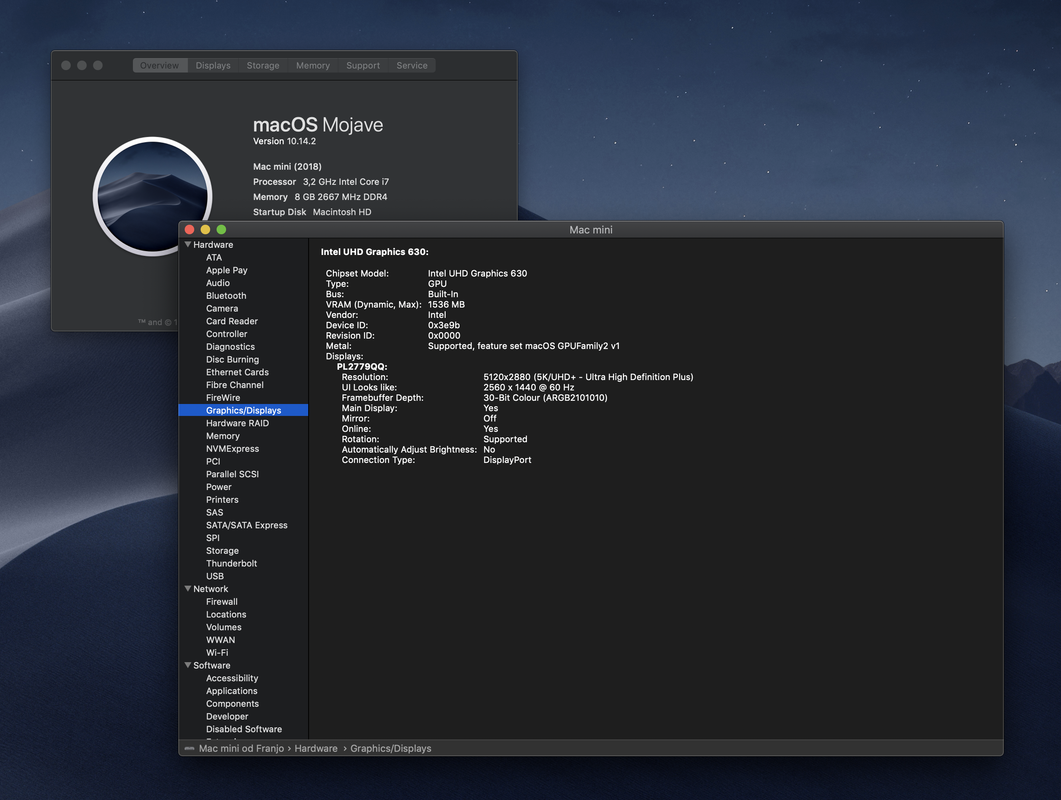Open the Storage tab in About window
The height and width of the screenshot is (800, 1061).
point(263,66)
